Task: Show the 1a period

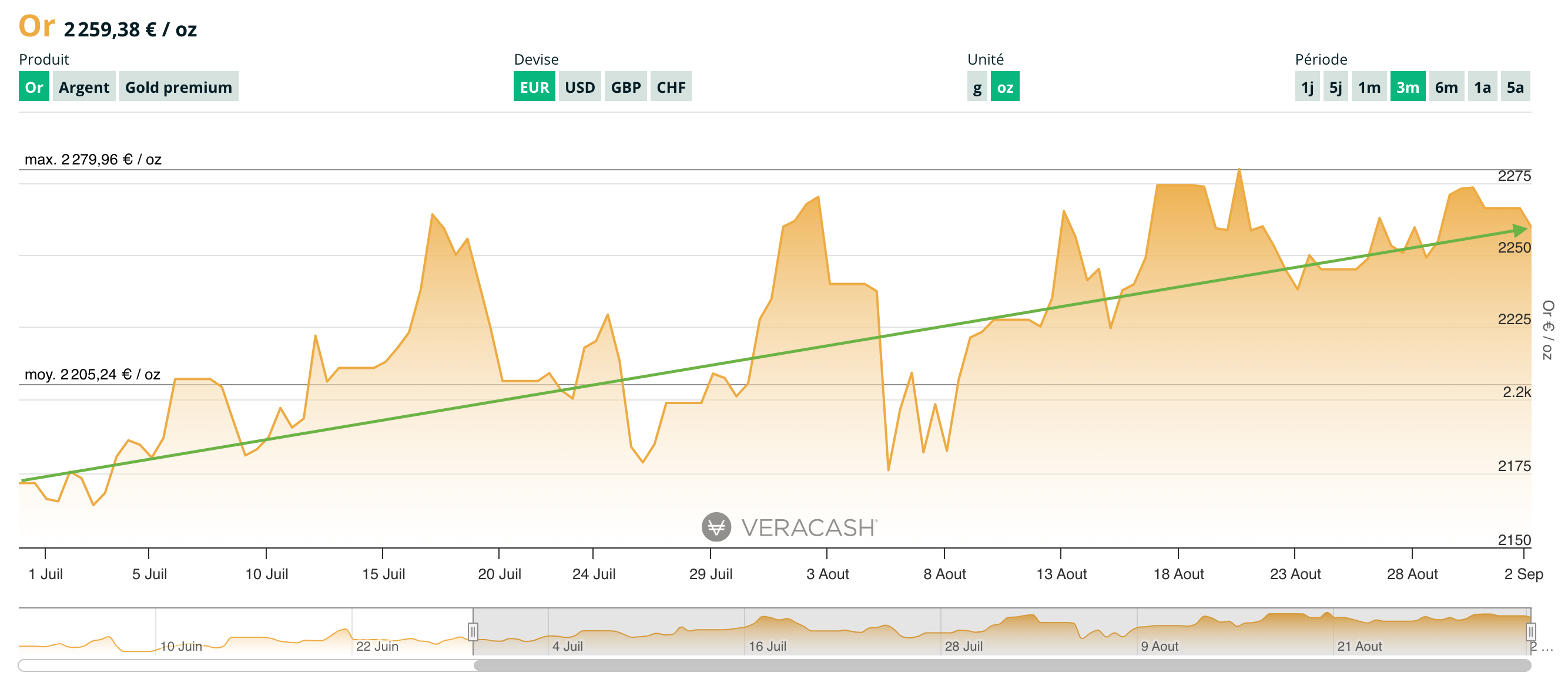Action: click(x=1482, y=87)
